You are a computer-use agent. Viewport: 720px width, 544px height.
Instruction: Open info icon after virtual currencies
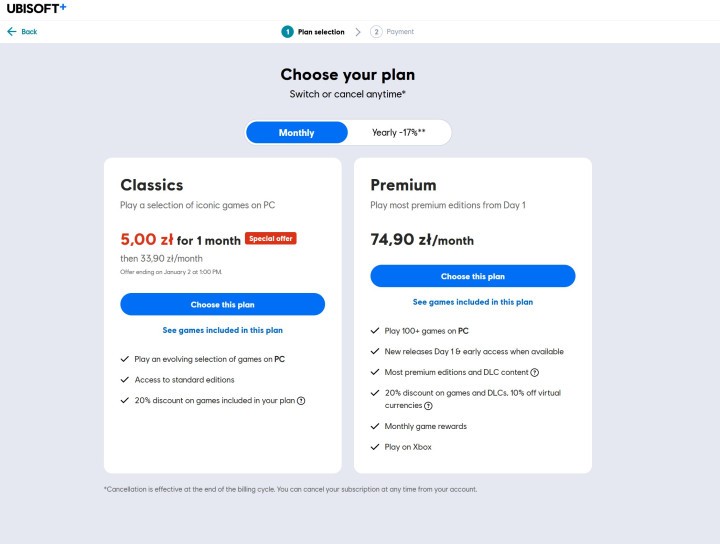pos(428,406)
